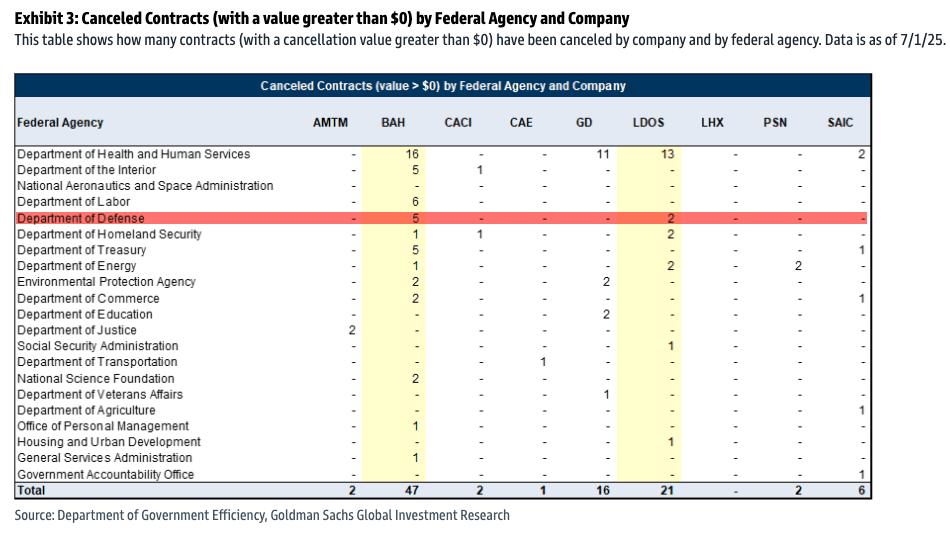Click the Department of Transportation CAE value 1
The height and width of the screenshot is (538, 950).
click(x=543, y=362)
